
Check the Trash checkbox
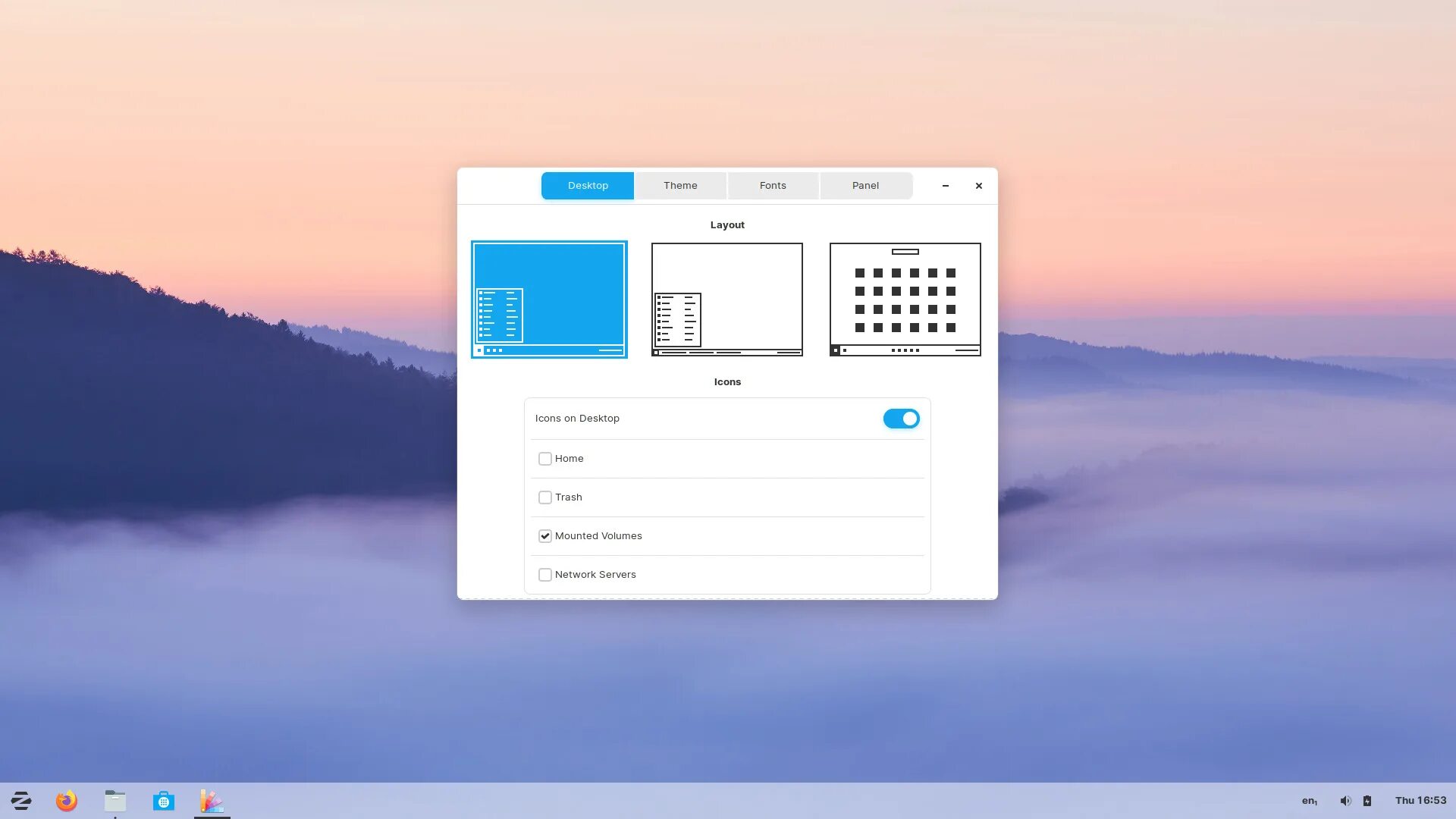coord(545,497)
